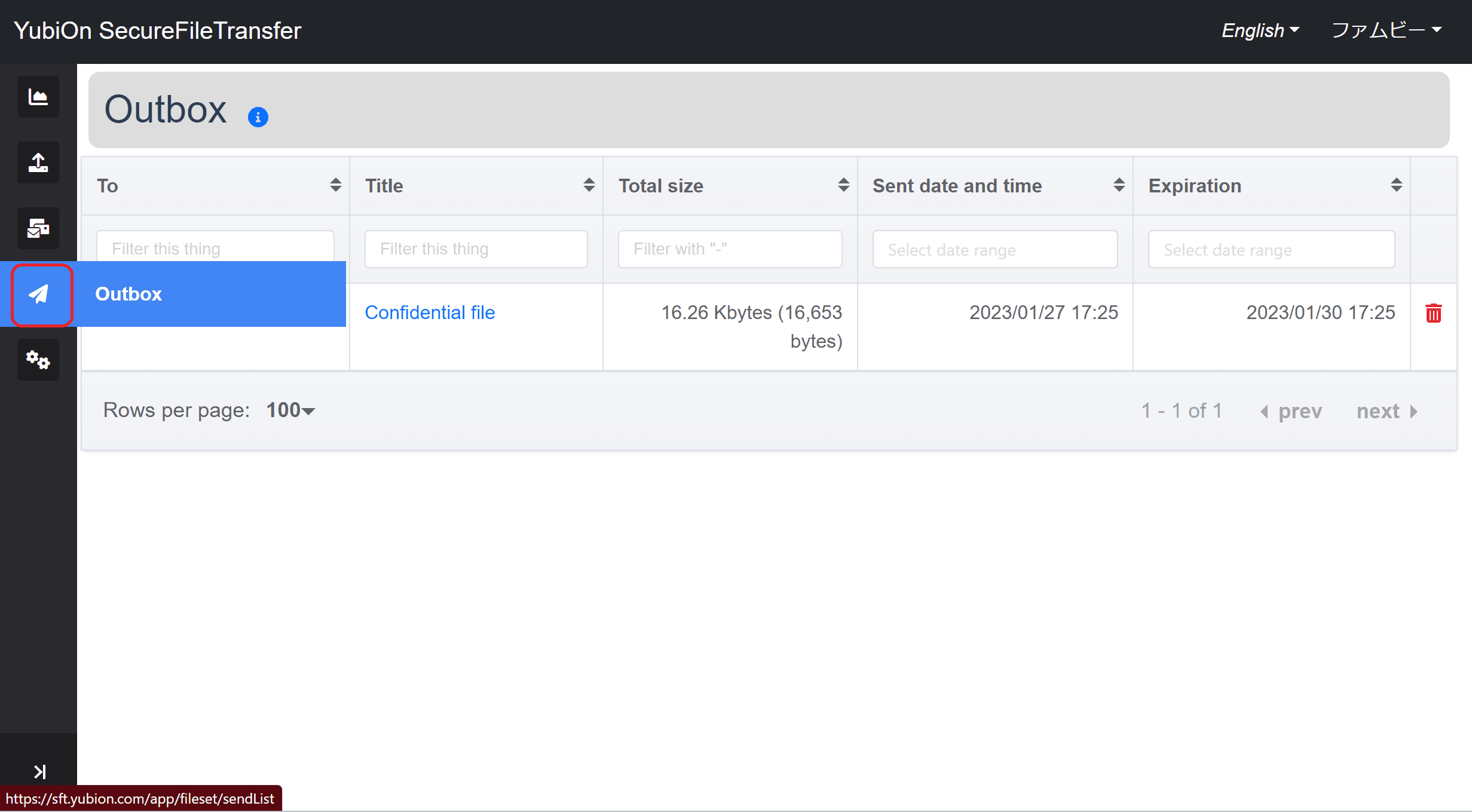Open the ファムビー user account dropdown
Screen dimensions: 1472x812
tap(1387, 30)
